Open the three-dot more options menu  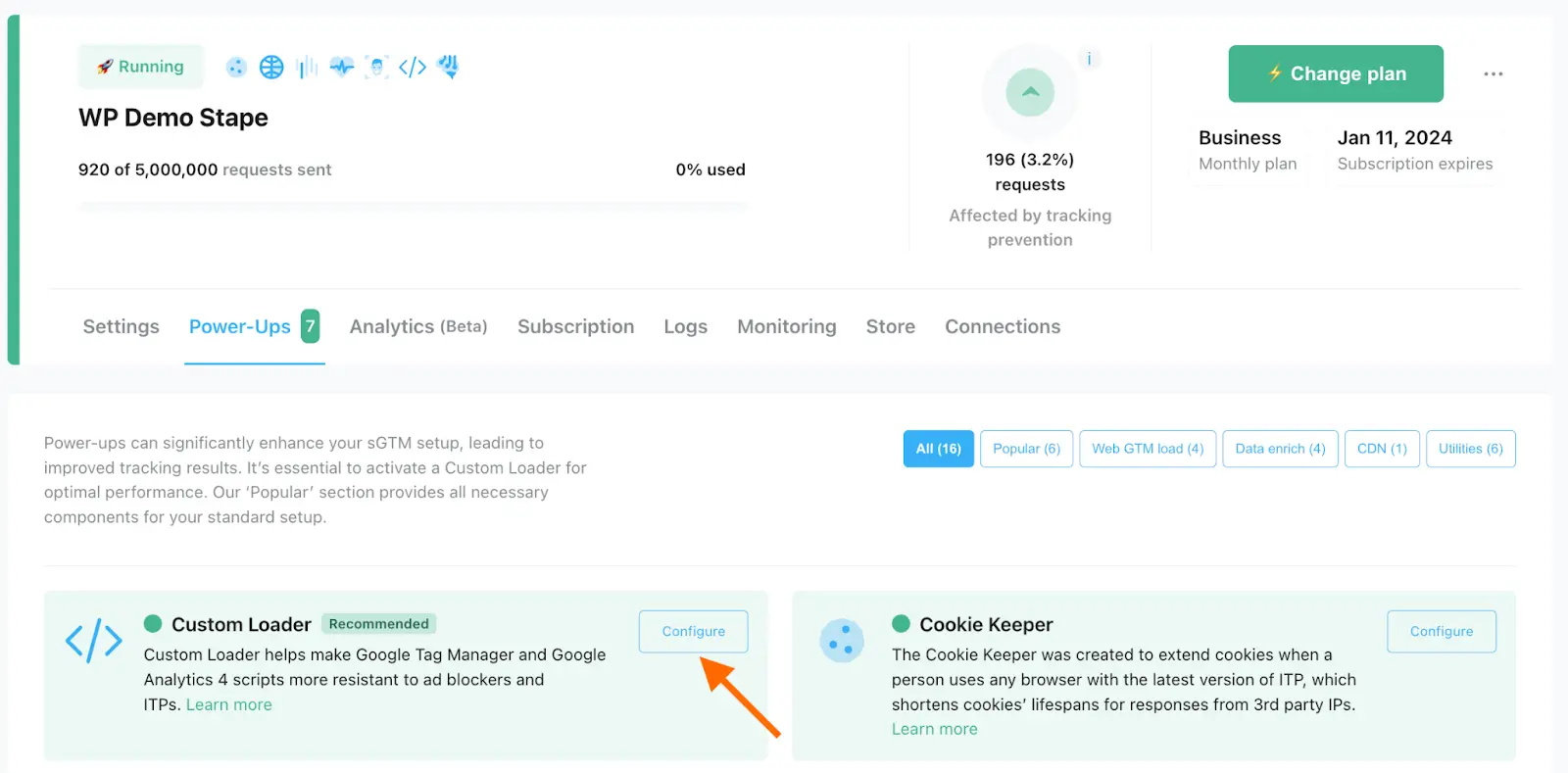coord(1493,73)
